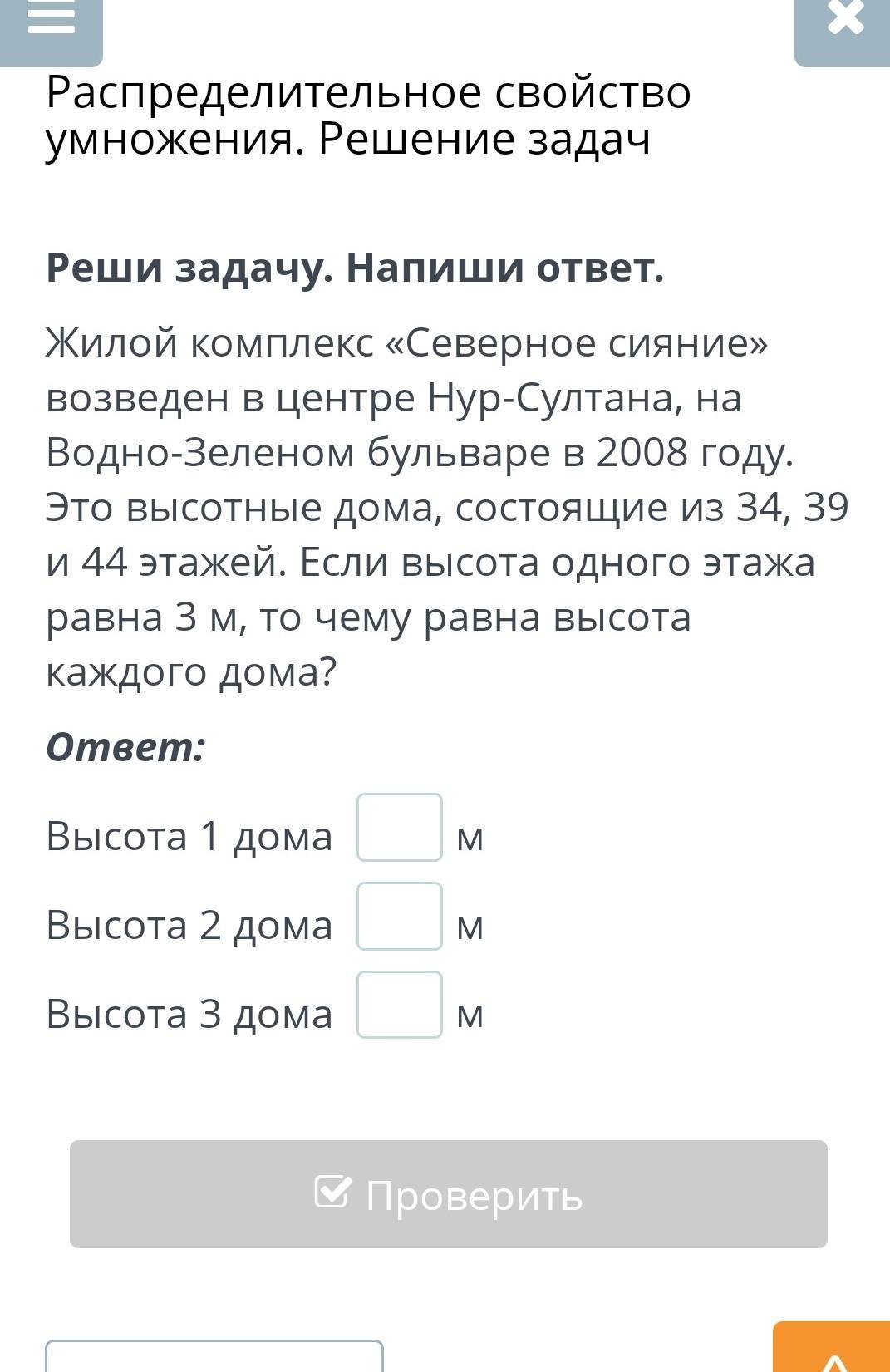Image resolution: width=890 pixels, height=1372 pixels.
Task: Click the м unit after the third field
Action: [x=470, y=1015]
